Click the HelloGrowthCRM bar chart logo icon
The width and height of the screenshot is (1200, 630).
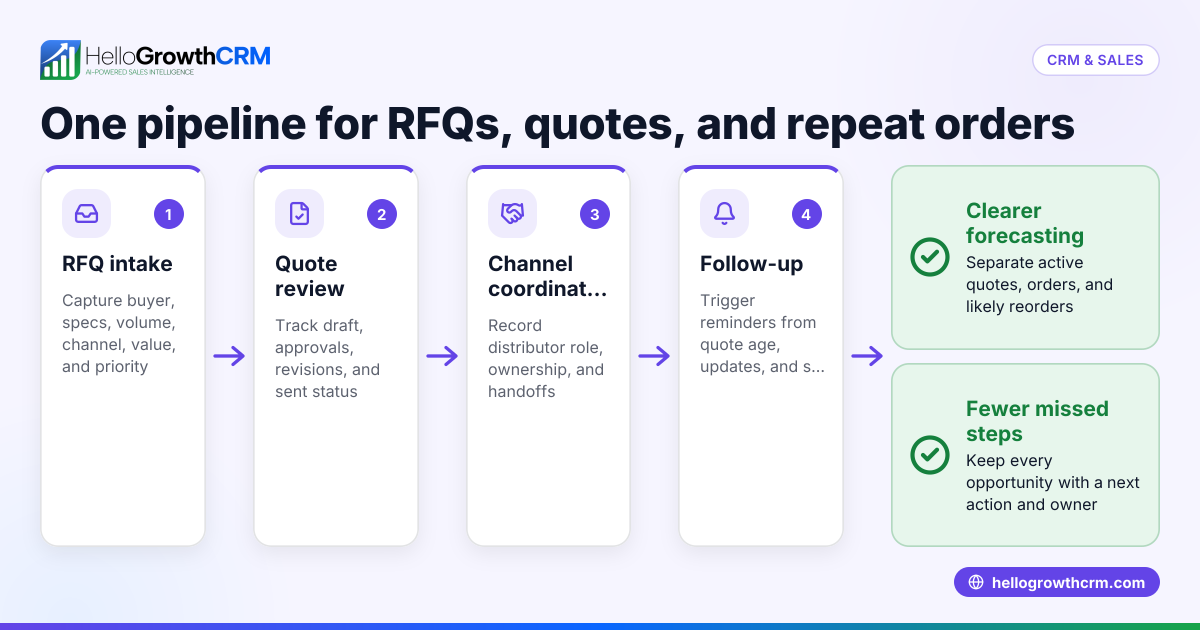pyautogui.click(x=60, y=60)
